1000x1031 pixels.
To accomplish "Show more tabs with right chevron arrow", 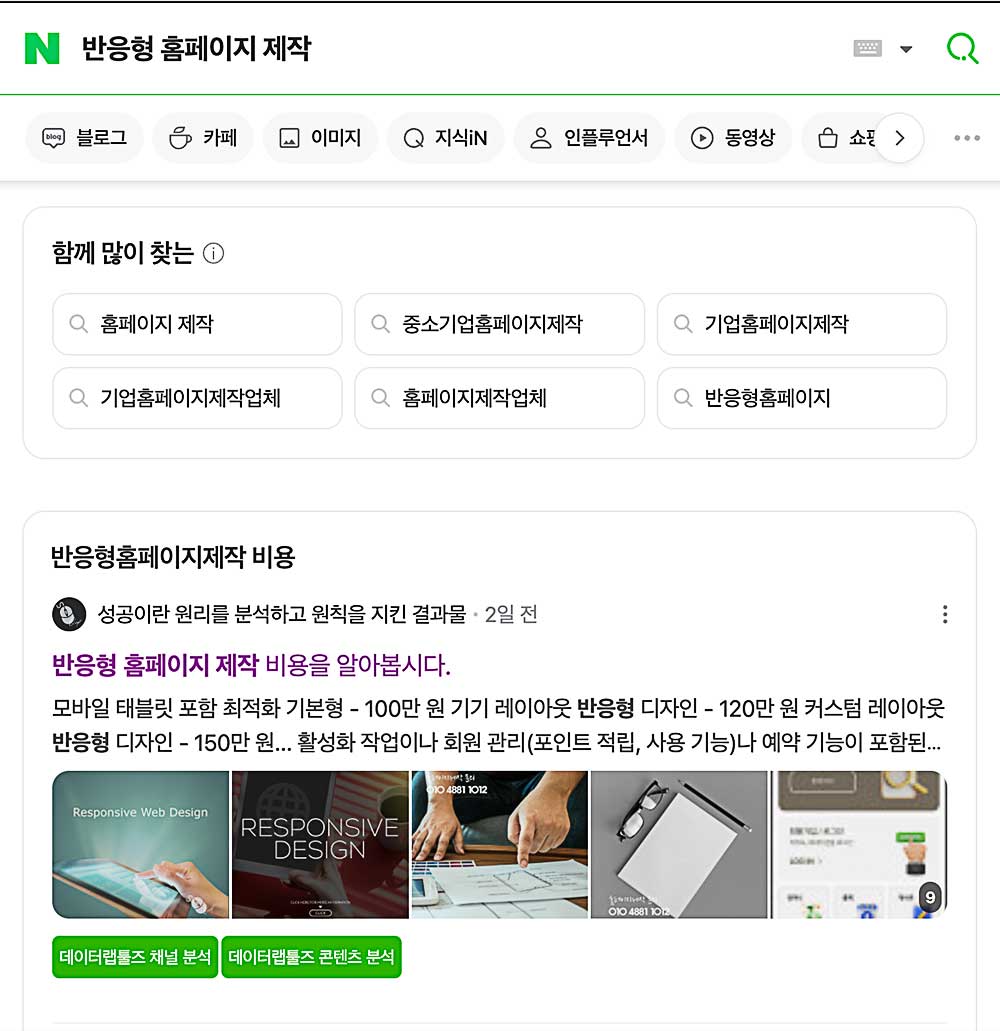I will 899,138.
